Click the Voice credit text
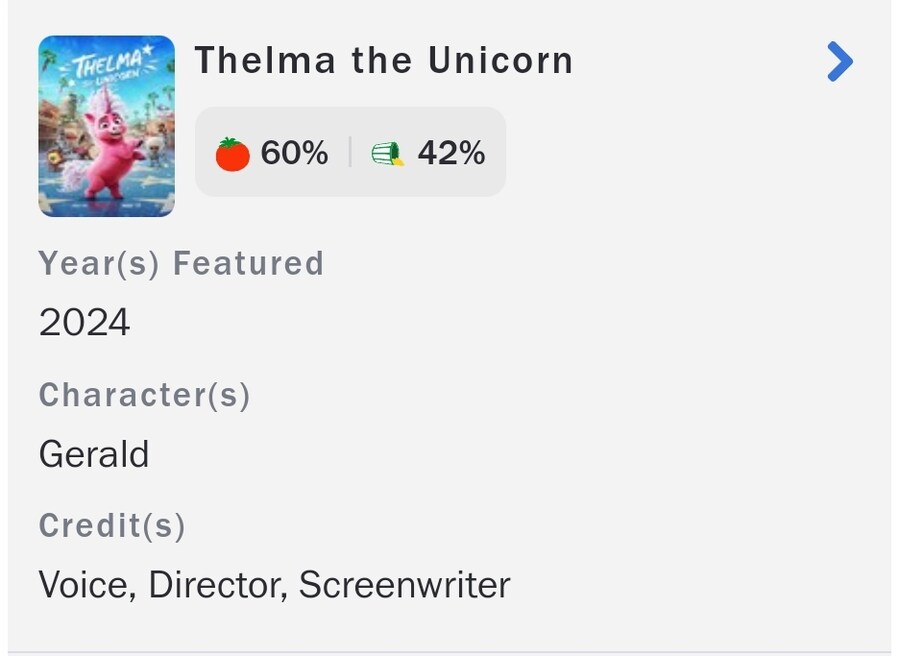The image size is (900, 656). 85,585
